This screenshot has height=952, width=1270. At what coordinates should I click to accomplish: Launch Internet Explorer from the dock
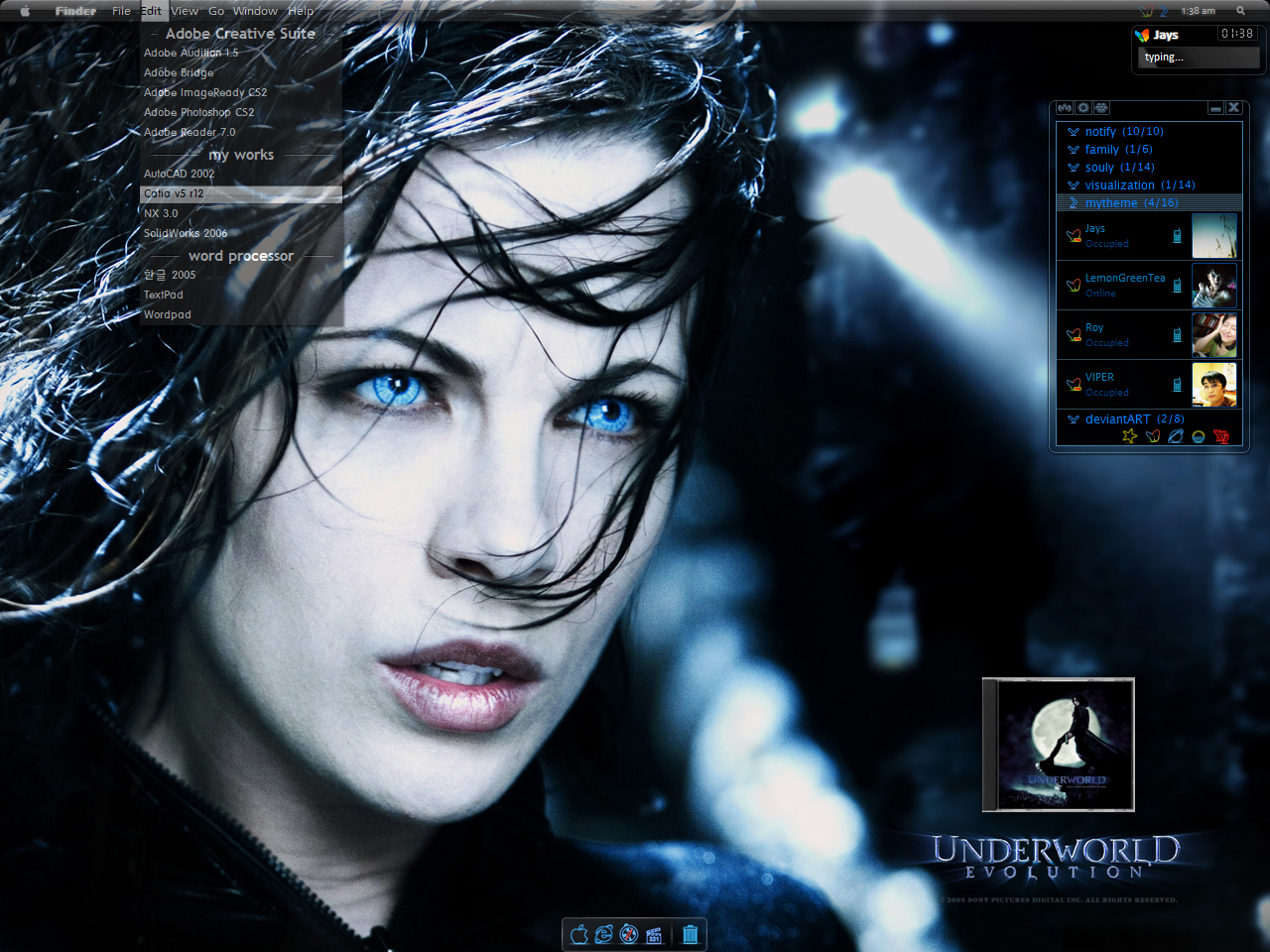[x=604, y=933]
